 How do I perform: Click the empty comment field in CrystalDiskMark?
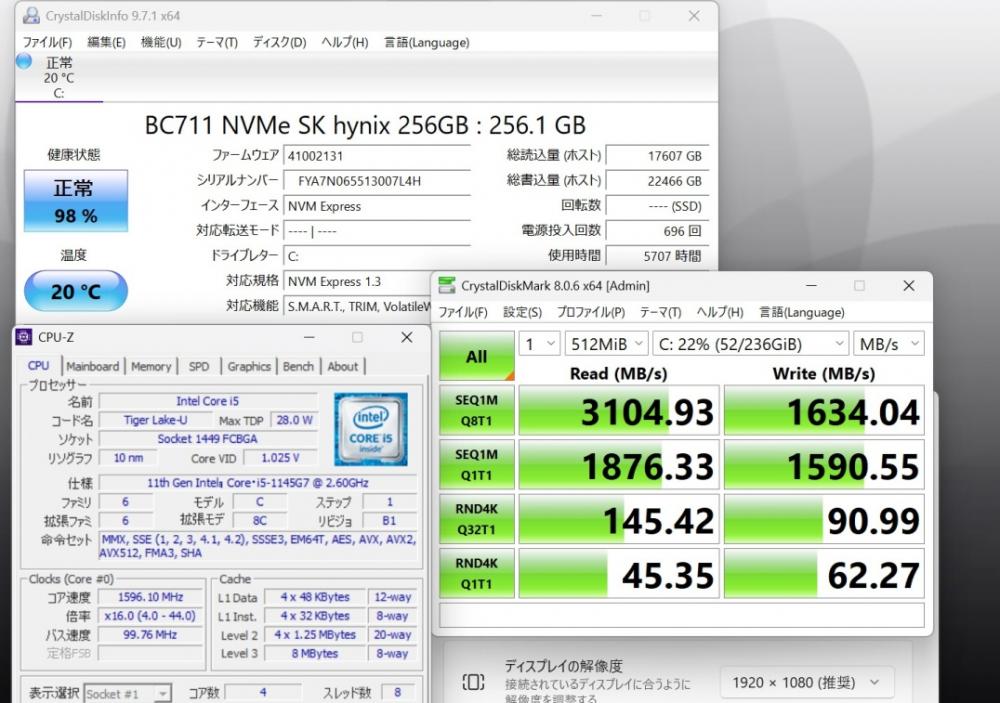click(682, 616)
